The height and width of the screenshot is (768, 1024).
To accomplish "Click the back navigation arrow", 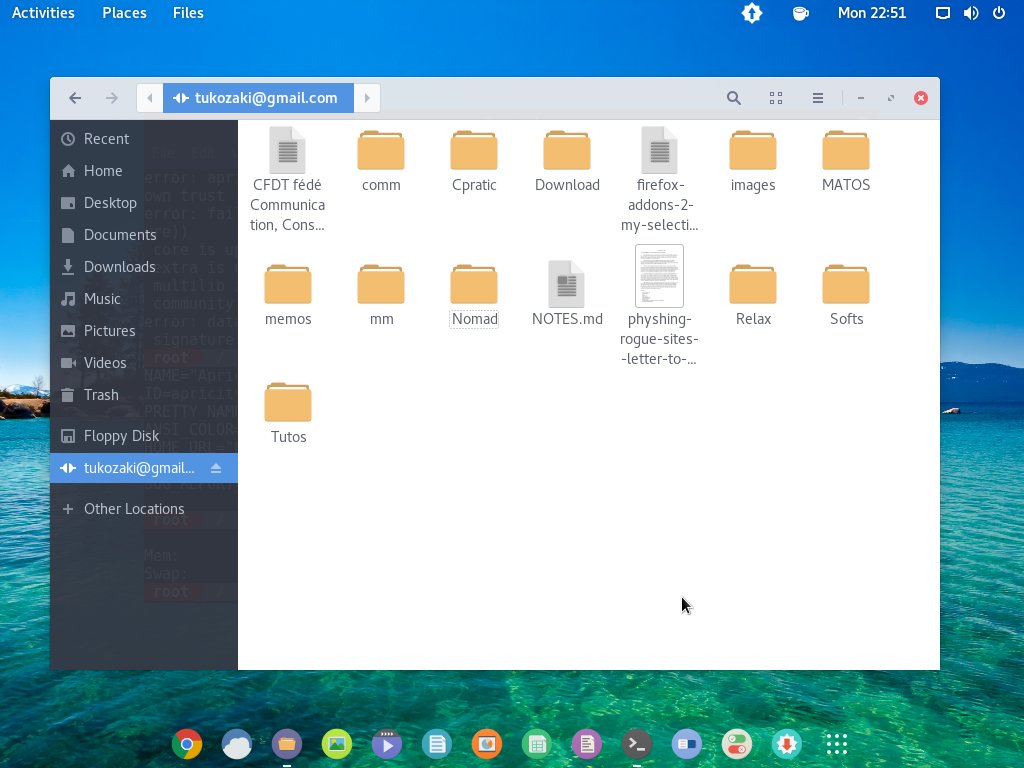I will click(x=75, y=98).
